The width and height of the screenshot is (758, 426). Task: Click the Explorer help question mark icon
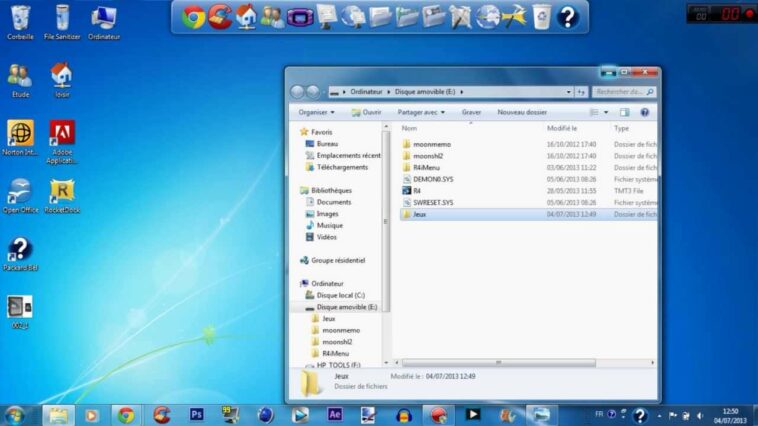[x=645, y=112]
